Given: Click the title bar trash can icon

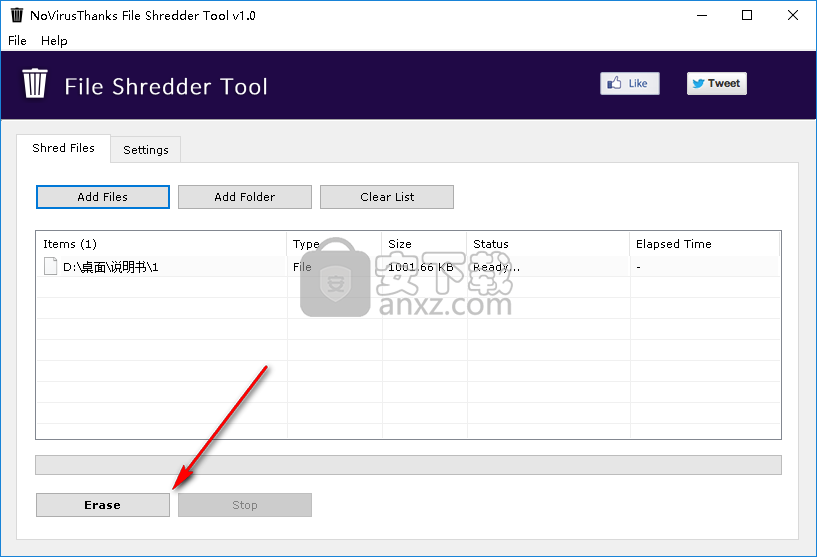Looking at the screenshot, I should click(17, 15).
